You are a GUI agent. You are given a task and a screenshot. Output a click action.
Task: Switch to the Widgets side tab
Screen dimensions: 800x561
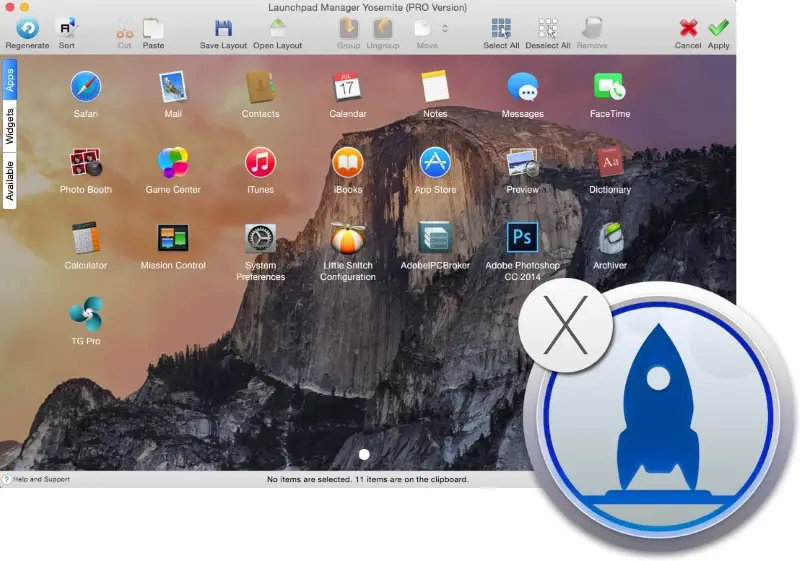point(10,126)
